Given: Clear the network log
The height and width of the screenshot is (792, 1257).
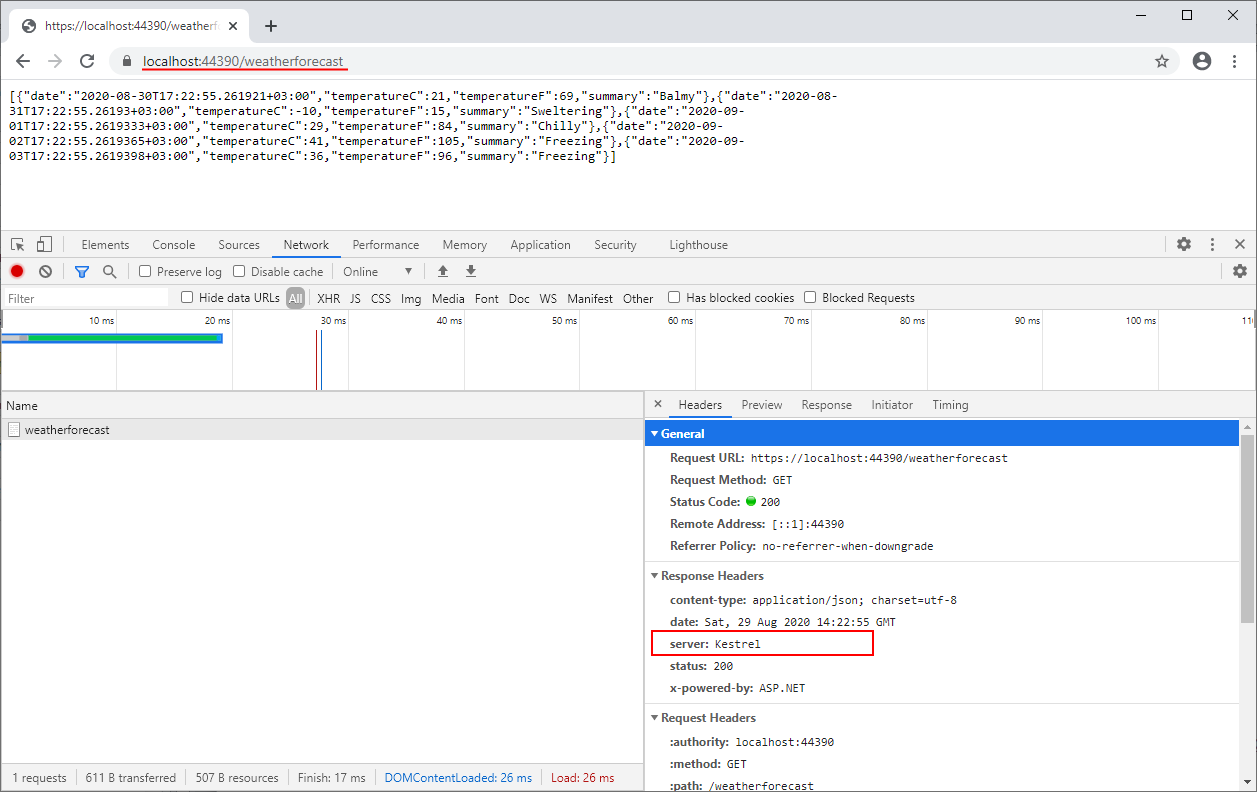Looking at the screenshot, I should [x=45, y=271].
